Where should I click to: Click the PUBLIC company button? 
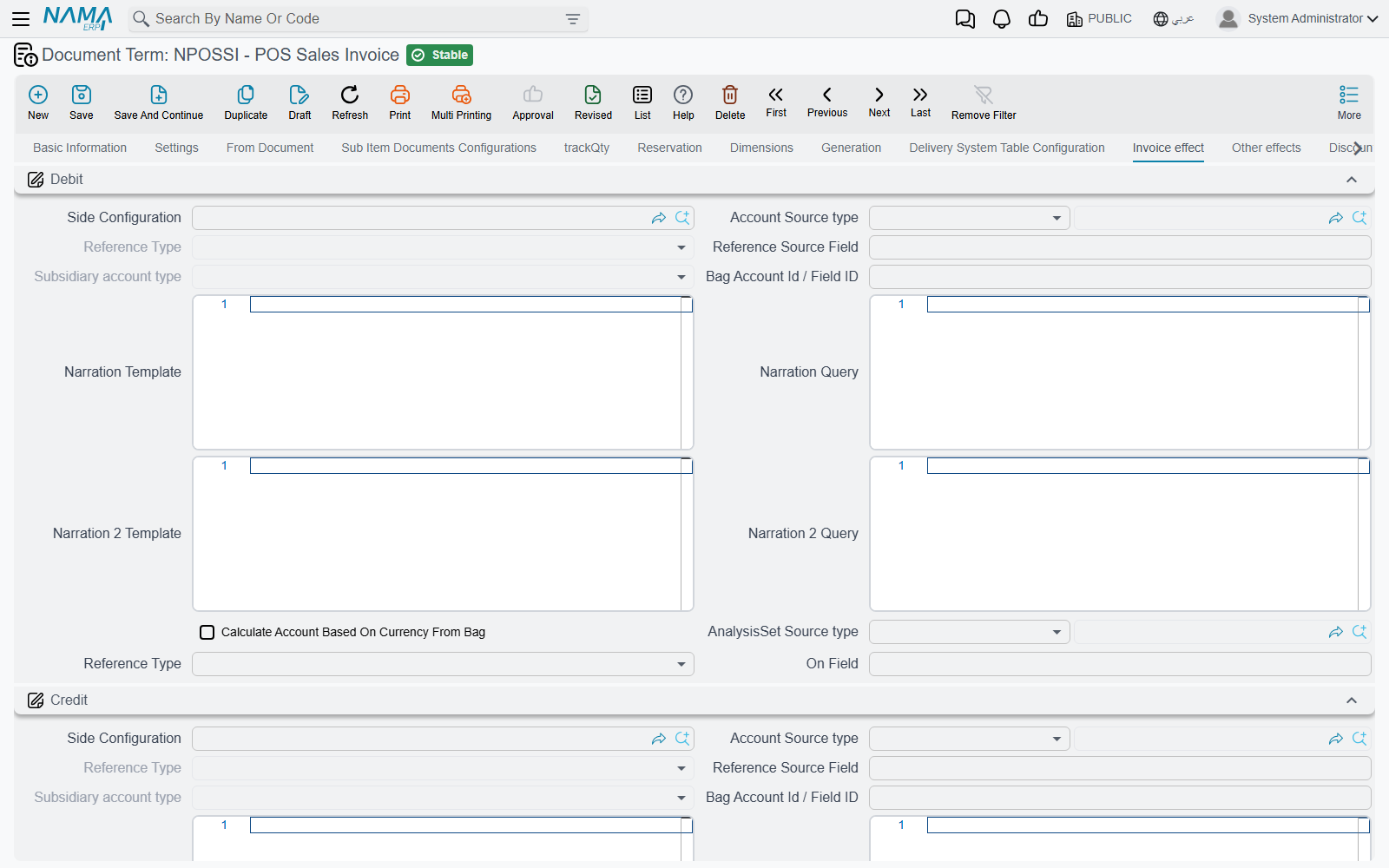[x=1099, y=19]
